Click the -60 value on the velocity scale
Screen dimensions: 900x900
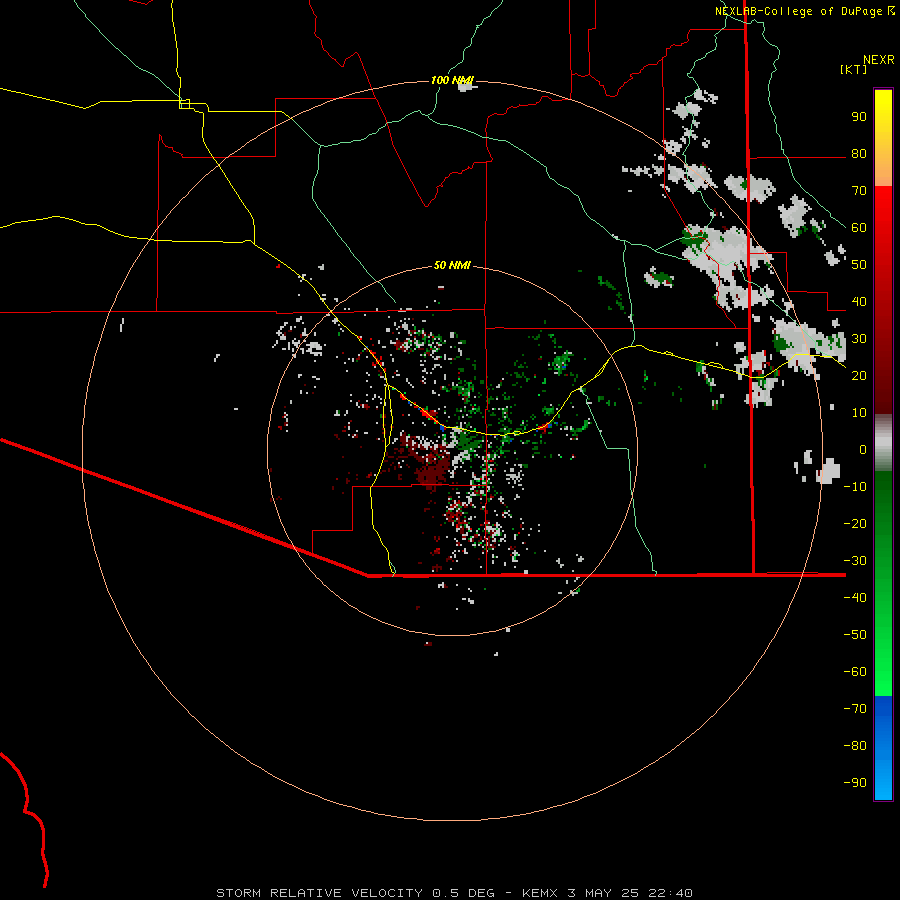pyautogui.click(x=855, y=672)
